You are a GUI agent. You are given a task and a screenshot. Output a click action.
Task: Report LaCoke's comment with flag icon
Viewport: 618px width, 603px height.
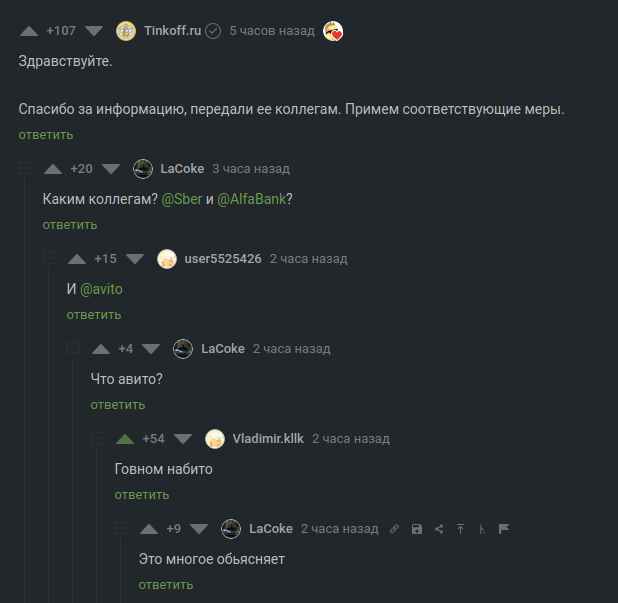pyautogui.click(x=504, y=529)
